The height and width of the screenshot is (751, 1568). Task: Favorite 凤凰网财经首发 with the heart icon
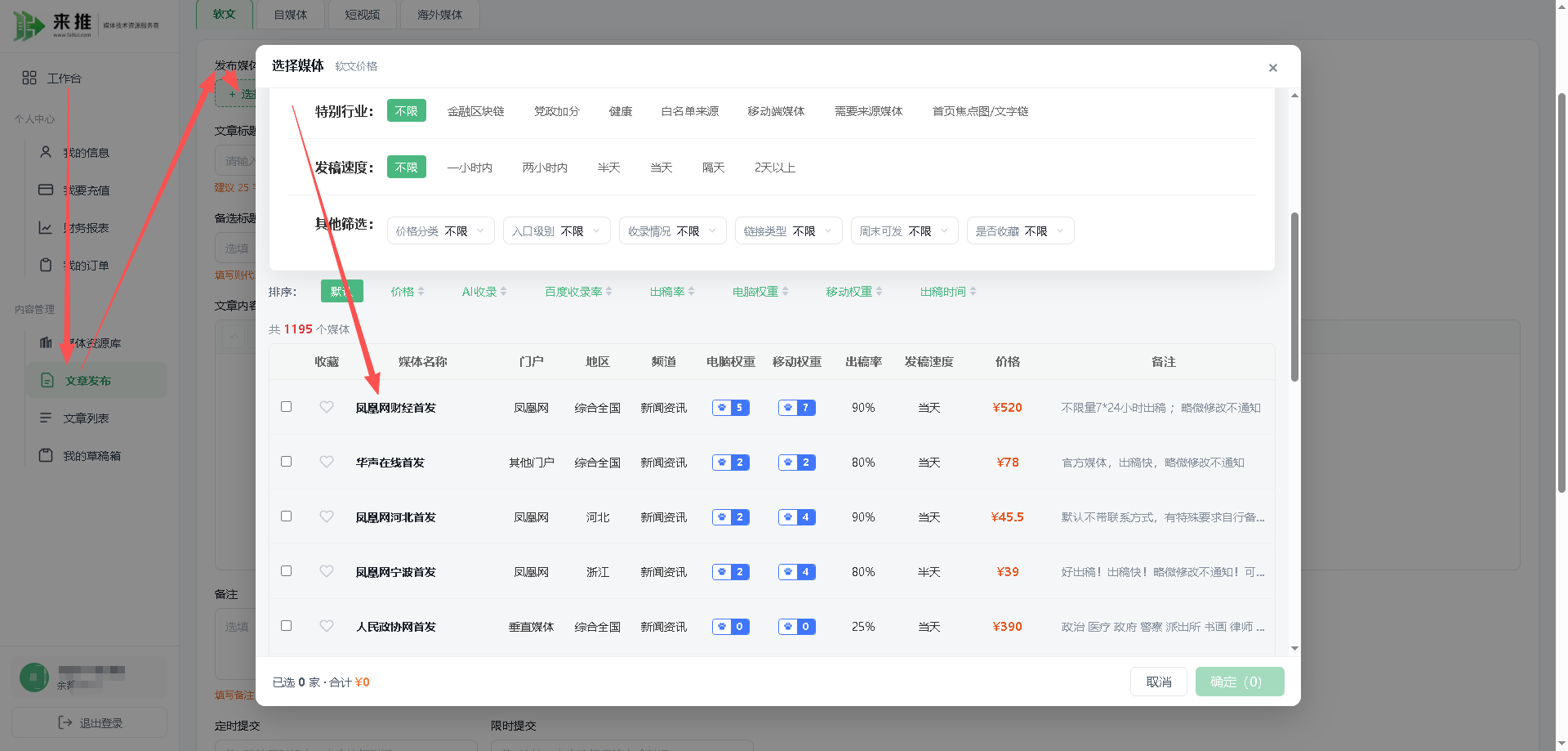coord(327,407)
